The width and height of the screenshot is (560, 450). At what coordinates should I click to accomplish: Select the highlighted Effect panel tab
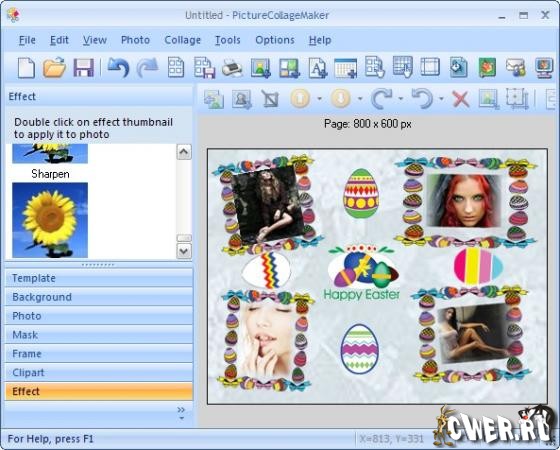99,391
